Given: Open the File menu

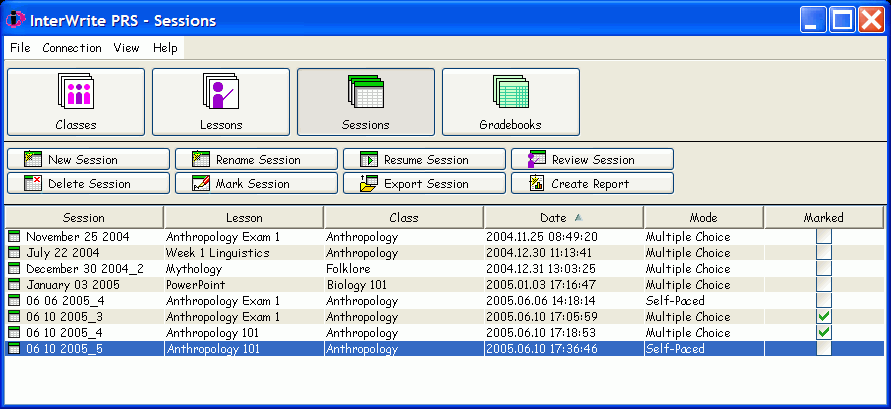Looking at the screenshot, I should click(20, 48).
